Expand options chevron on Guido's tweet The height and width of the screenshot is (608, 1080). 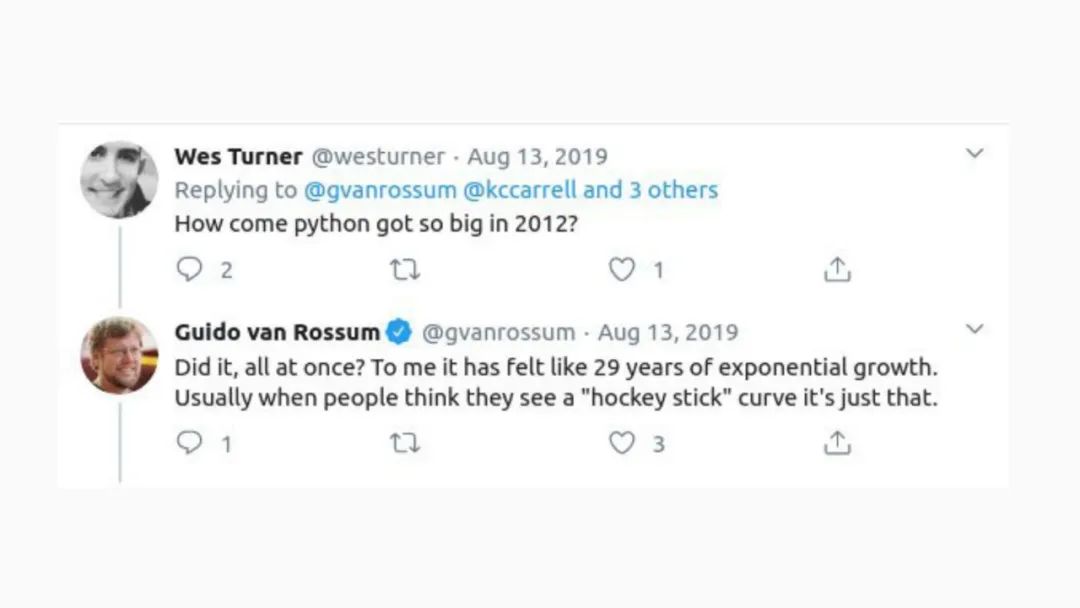coord(974,329)
